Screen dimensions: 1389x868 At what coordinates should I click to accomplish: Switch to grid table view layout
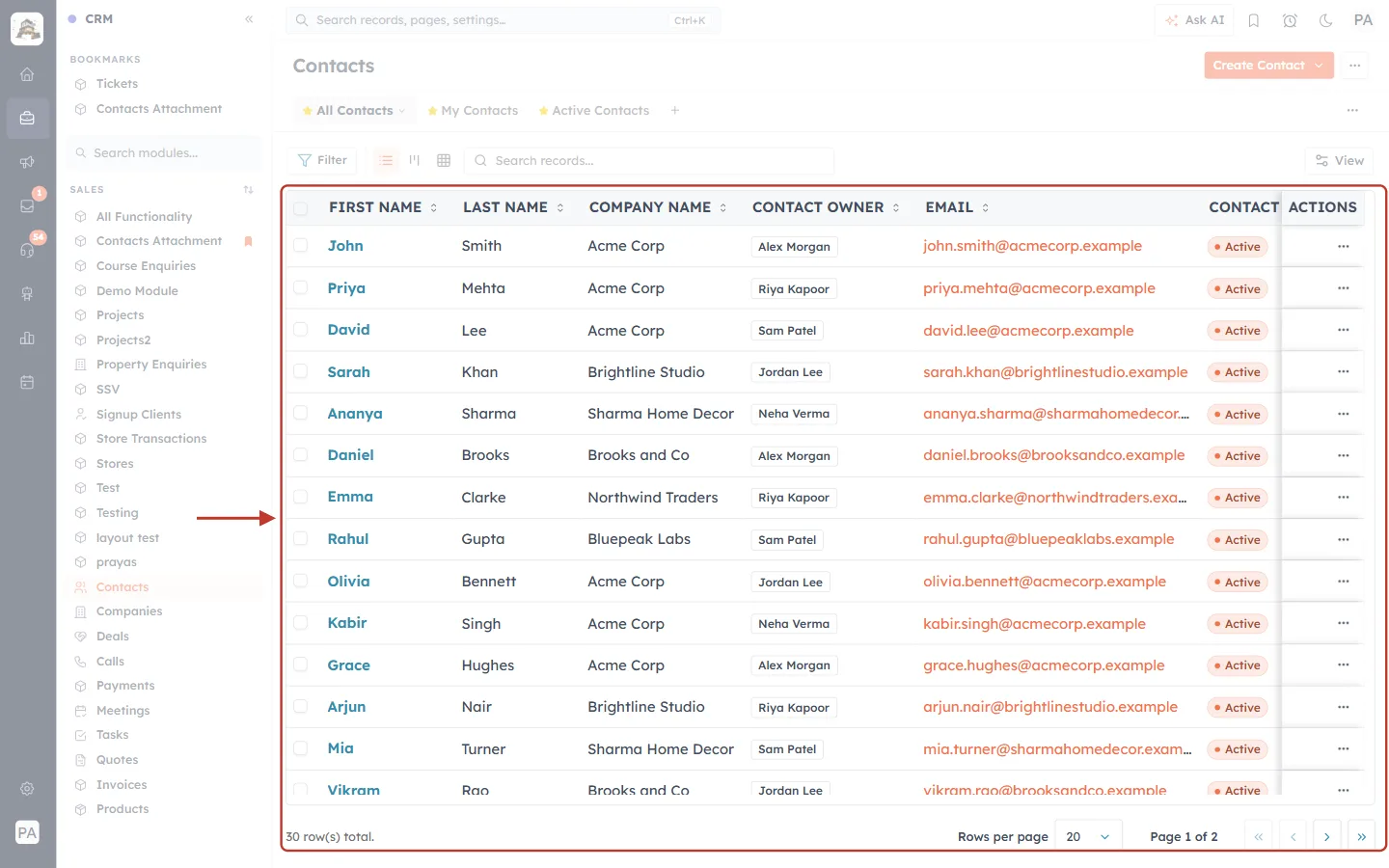coord(444,160)
